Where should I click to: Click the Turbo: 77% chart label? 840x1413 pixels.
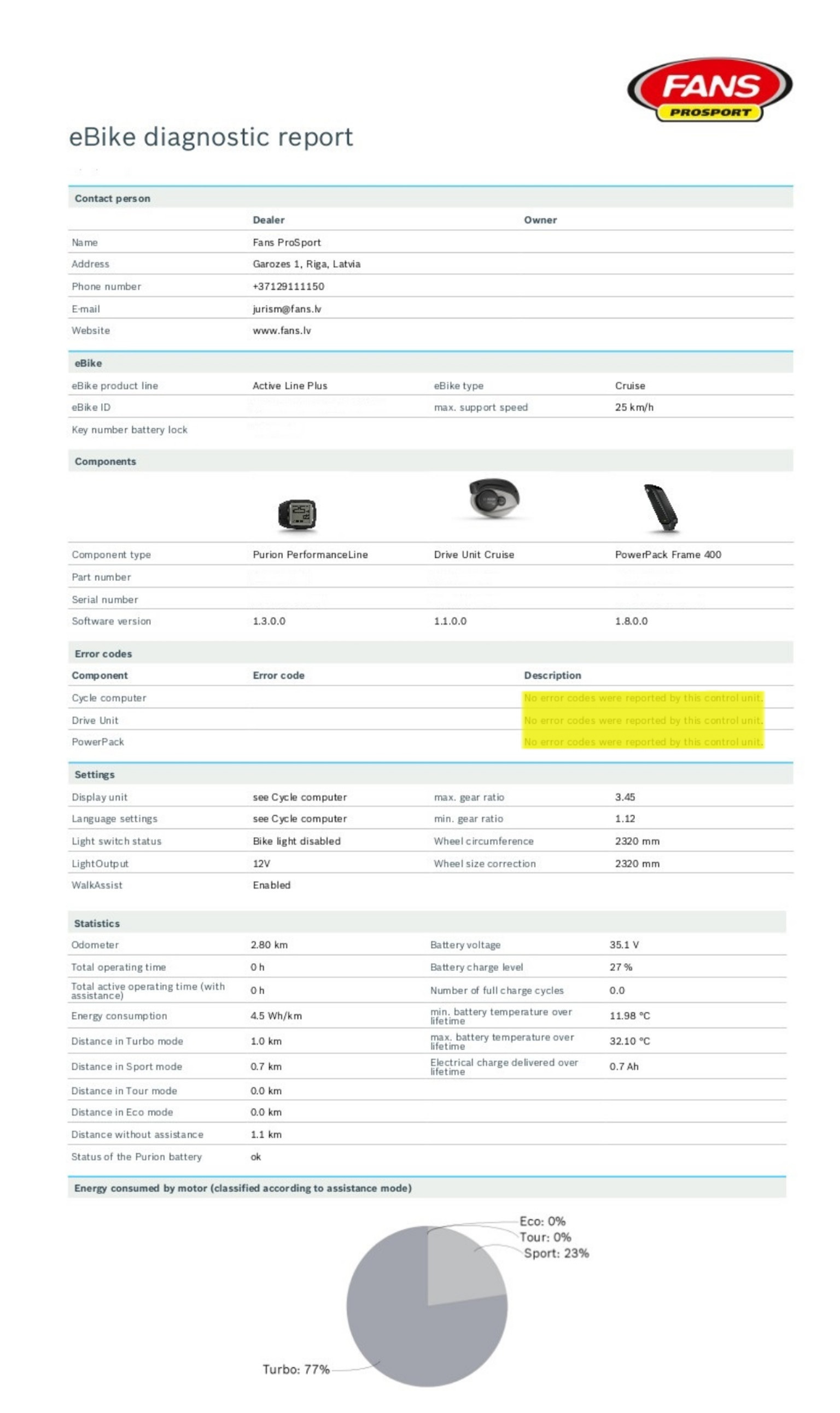tap(295, 1369)
